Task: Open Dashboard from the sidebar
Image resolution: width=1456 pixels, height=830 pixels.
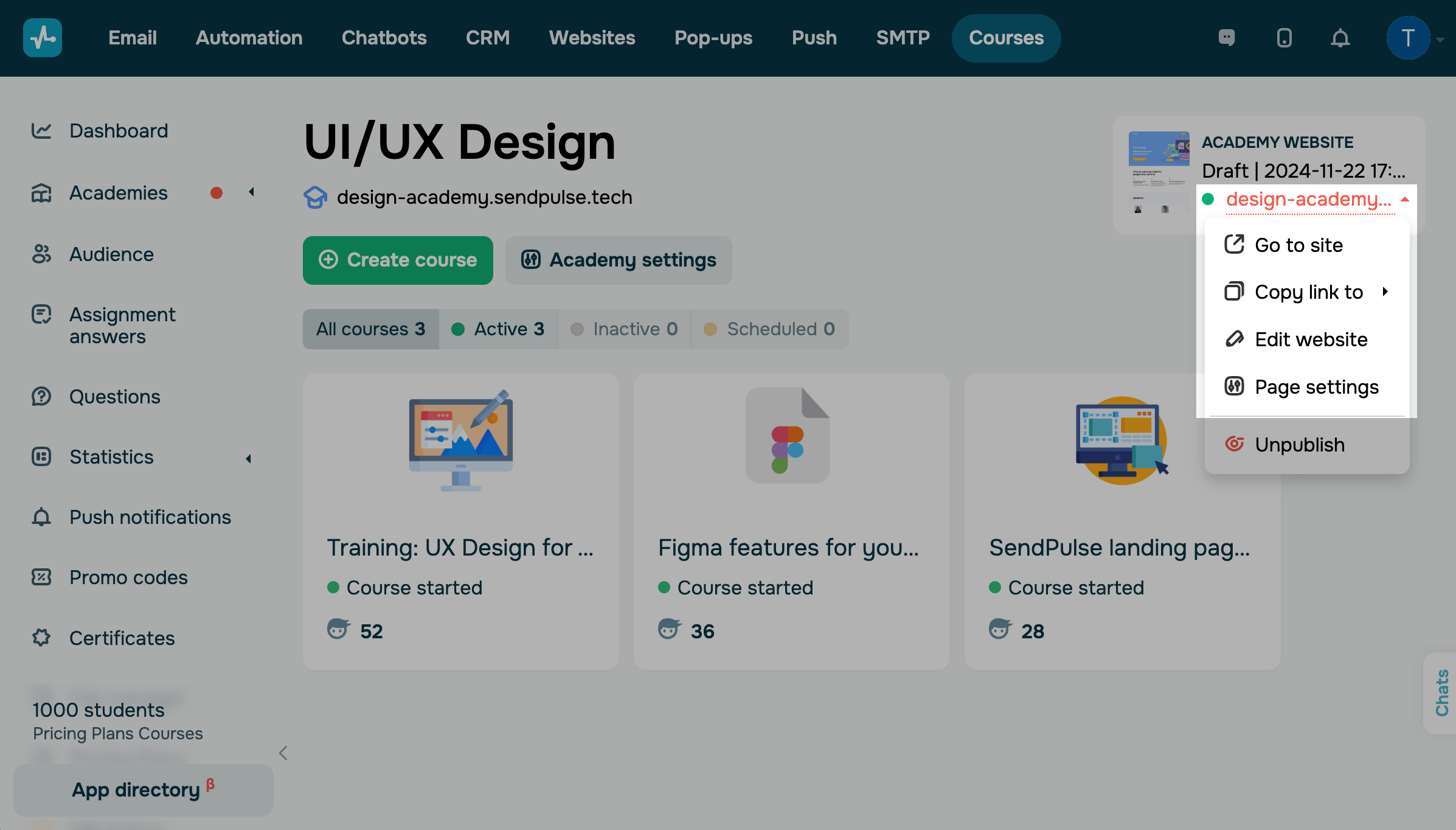Action: [118, 131]
